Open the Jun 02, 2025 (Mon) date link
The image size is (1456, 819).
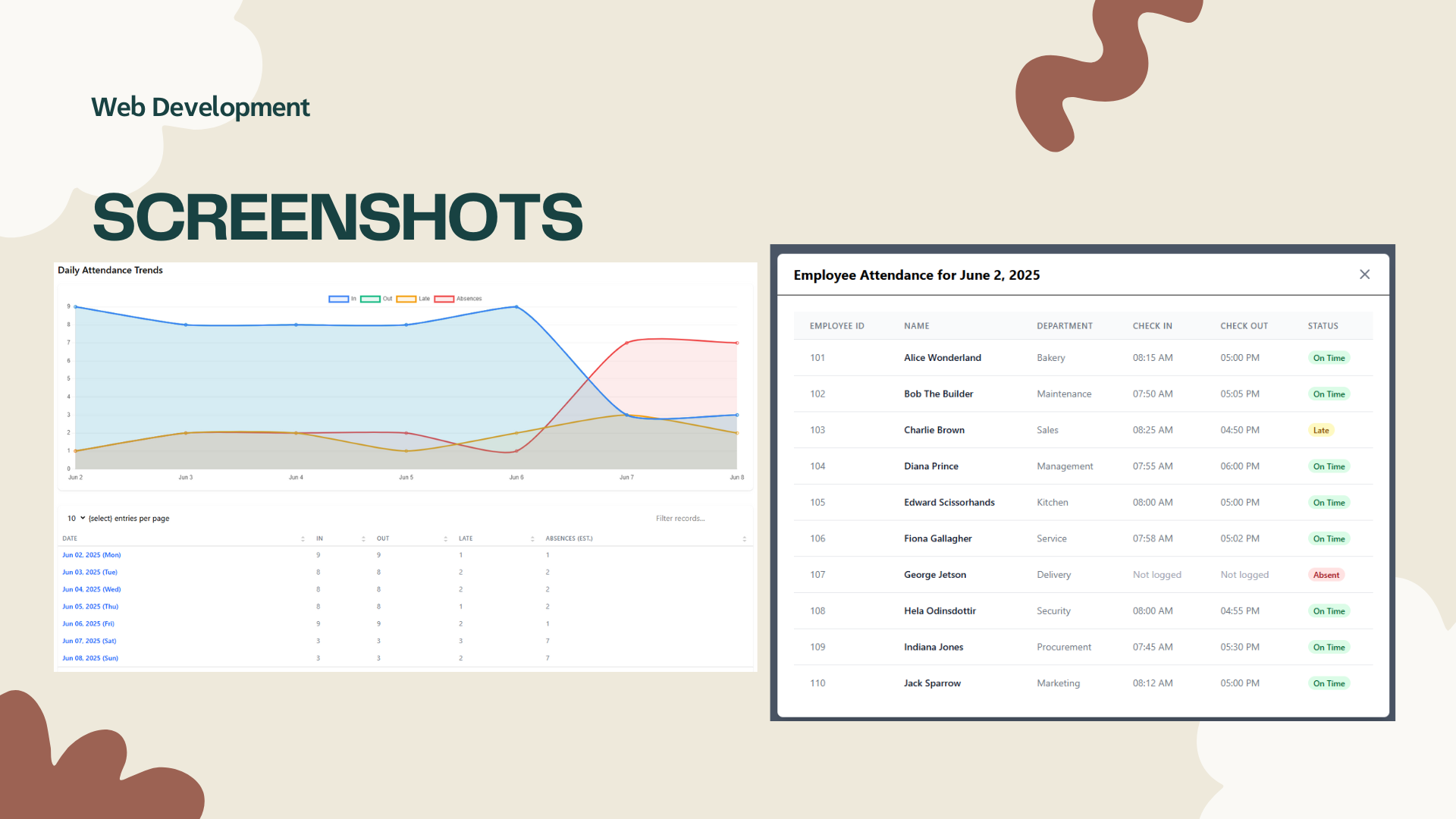tap(91, 554)
